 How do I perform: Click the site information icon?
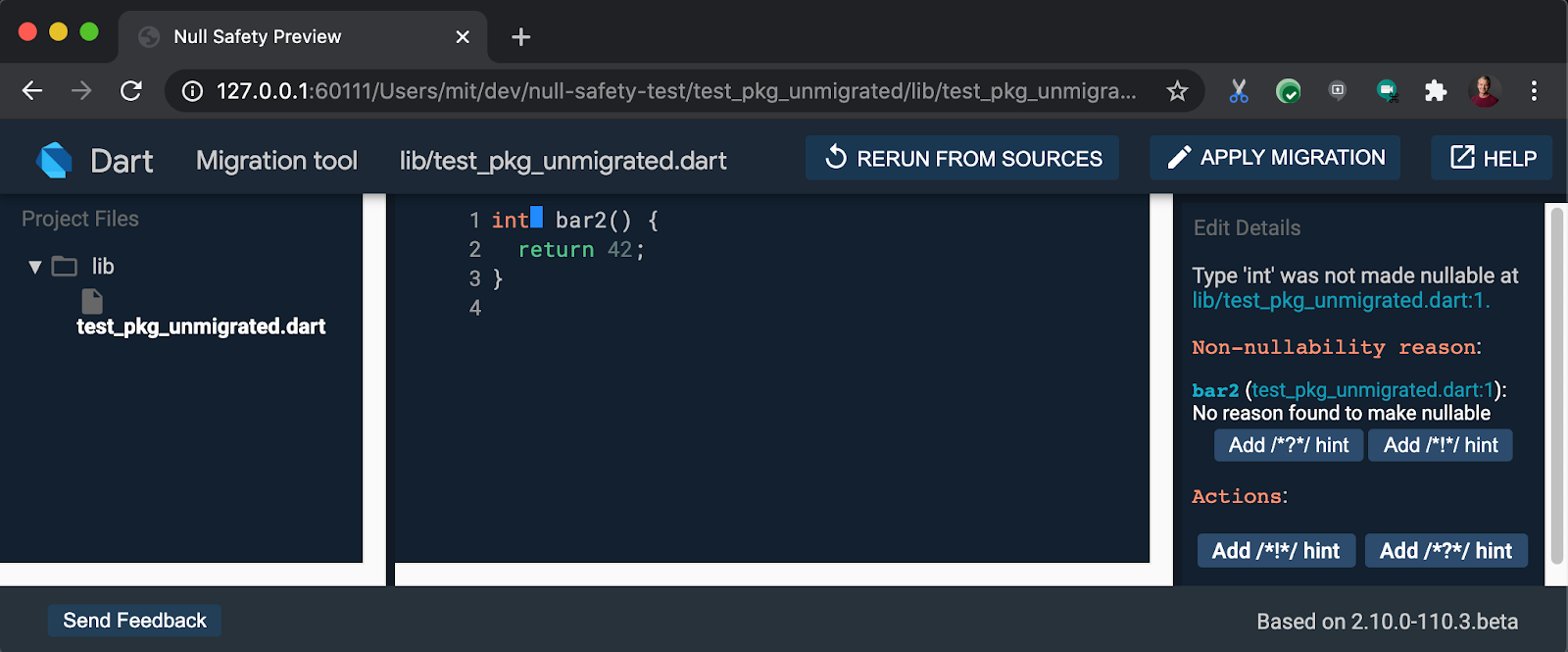click(193, 91)
